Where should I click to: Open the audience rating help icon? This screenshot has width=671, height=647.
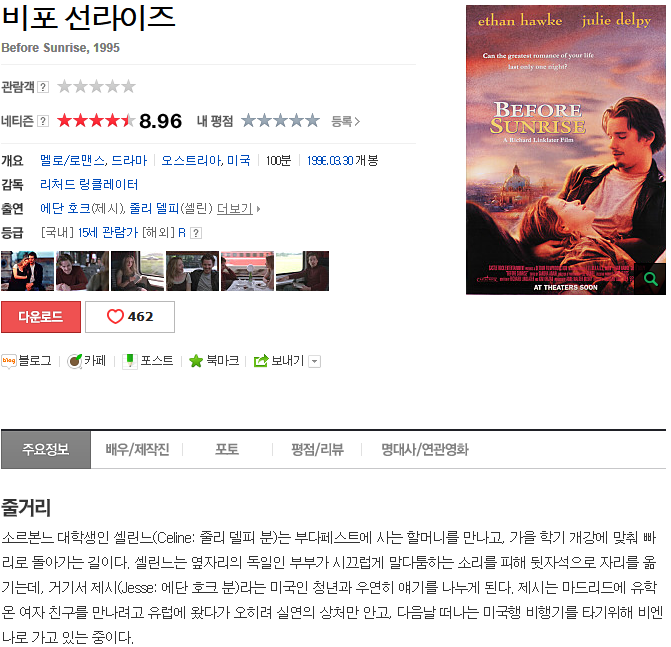(x=43, y=87)
